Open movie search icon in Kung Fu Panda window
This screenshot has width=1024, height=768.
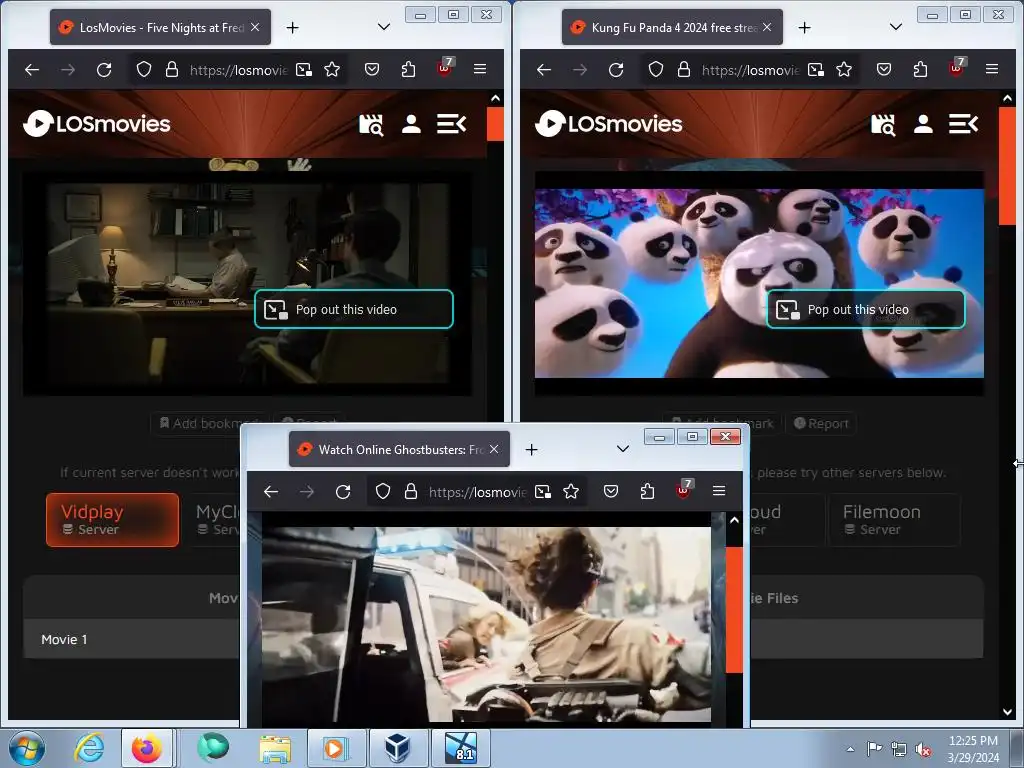click(883, 124)
